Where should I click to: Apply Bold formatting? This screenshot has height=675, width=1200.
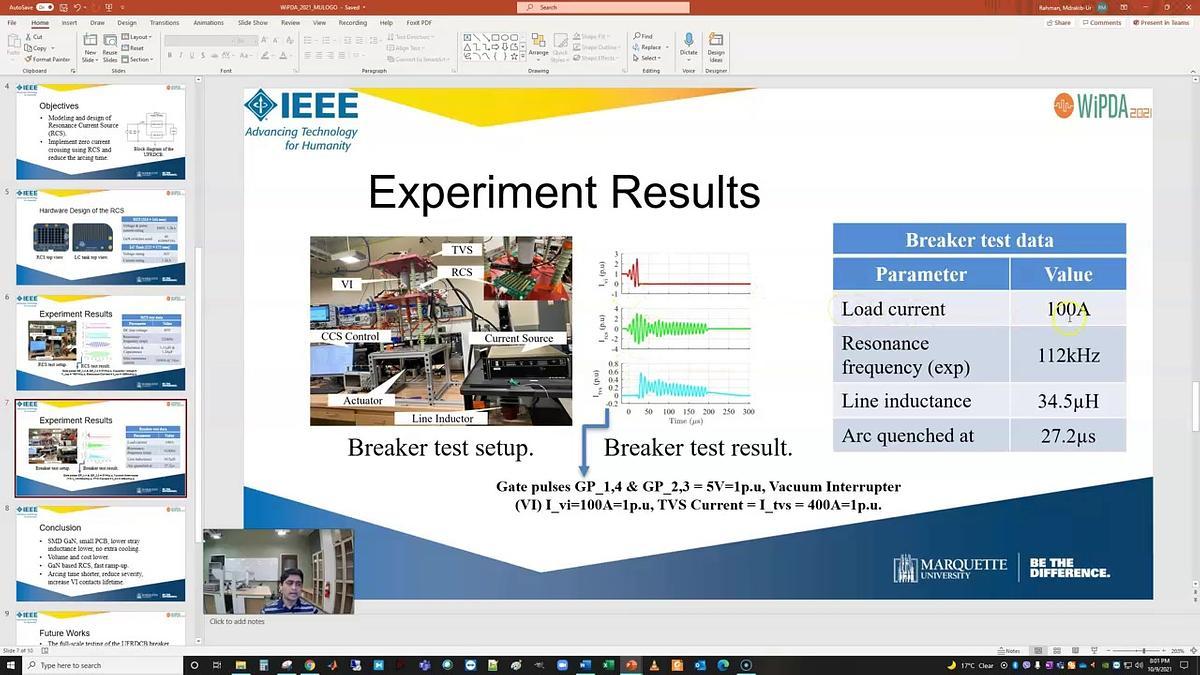[171, 56]
